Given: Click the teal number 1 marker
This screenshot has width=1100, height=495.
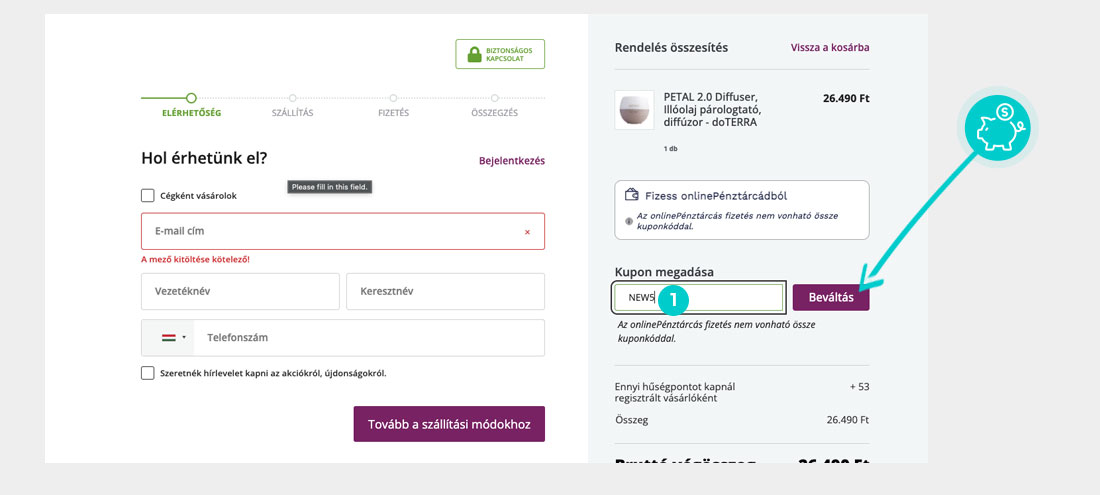Looking at the screenshot, I should pyautogui.click(x=673, y=298).
